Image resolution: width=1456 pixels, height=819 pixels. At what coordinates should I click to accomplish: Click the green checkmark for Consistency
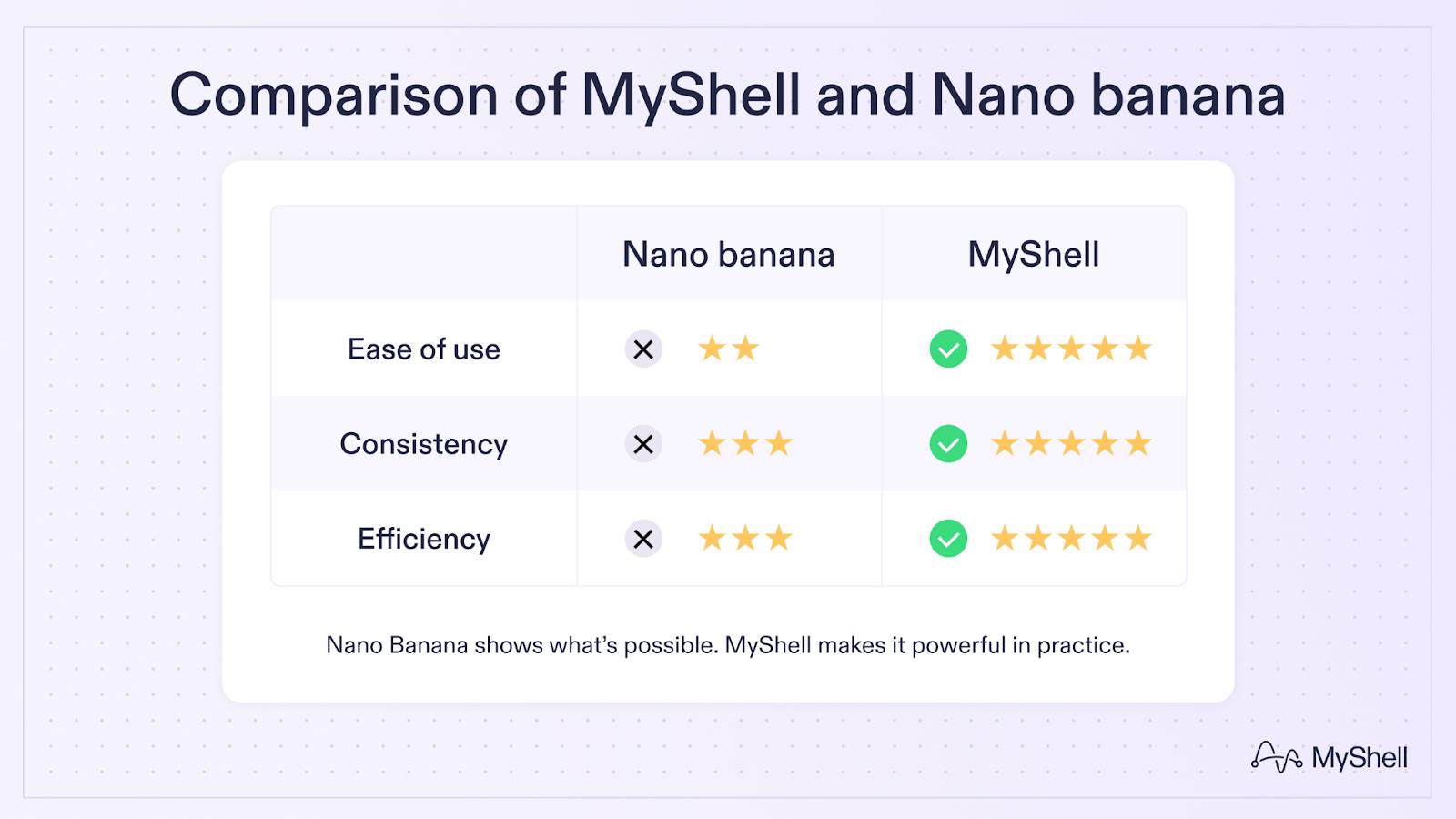[x=948, y=444]
